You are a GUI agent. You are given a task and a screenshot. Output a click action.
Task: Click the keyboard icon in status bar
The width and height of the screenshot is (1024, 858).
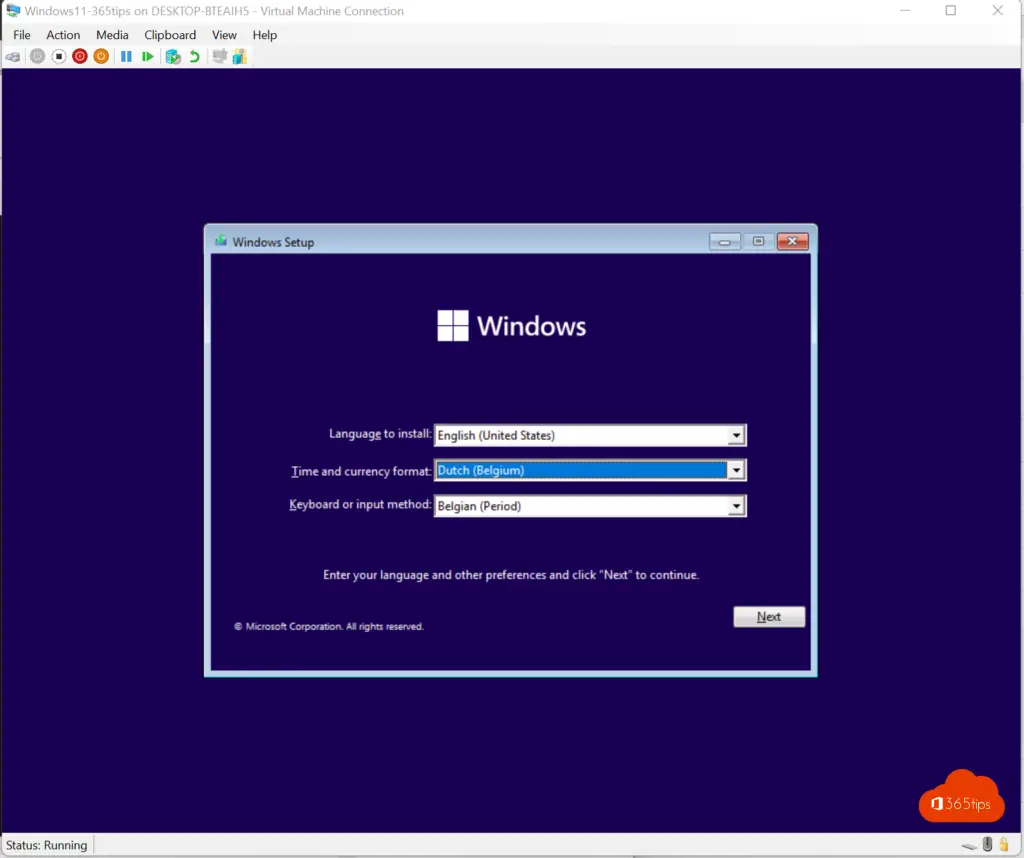pos(969,846)
